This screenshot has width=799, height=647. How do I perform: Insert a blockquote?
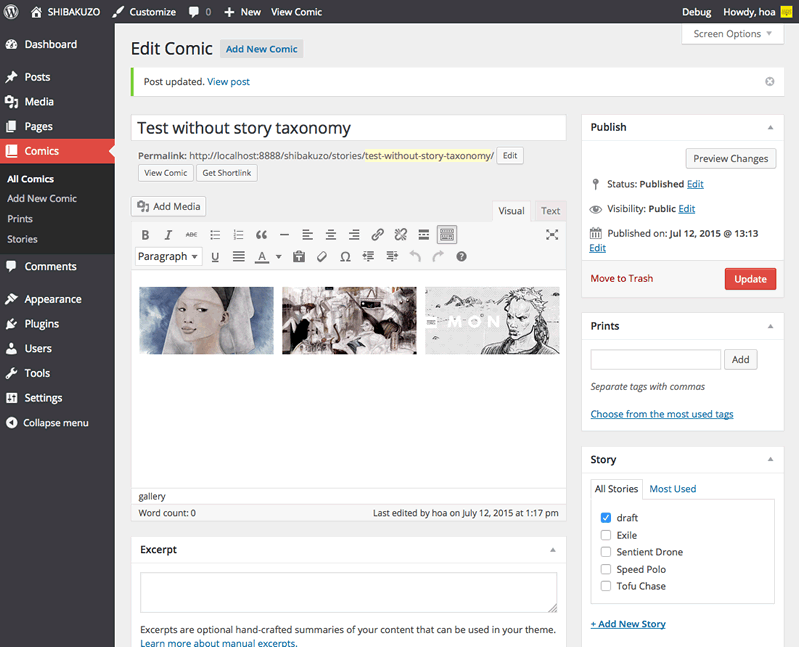tap(261, 235)
